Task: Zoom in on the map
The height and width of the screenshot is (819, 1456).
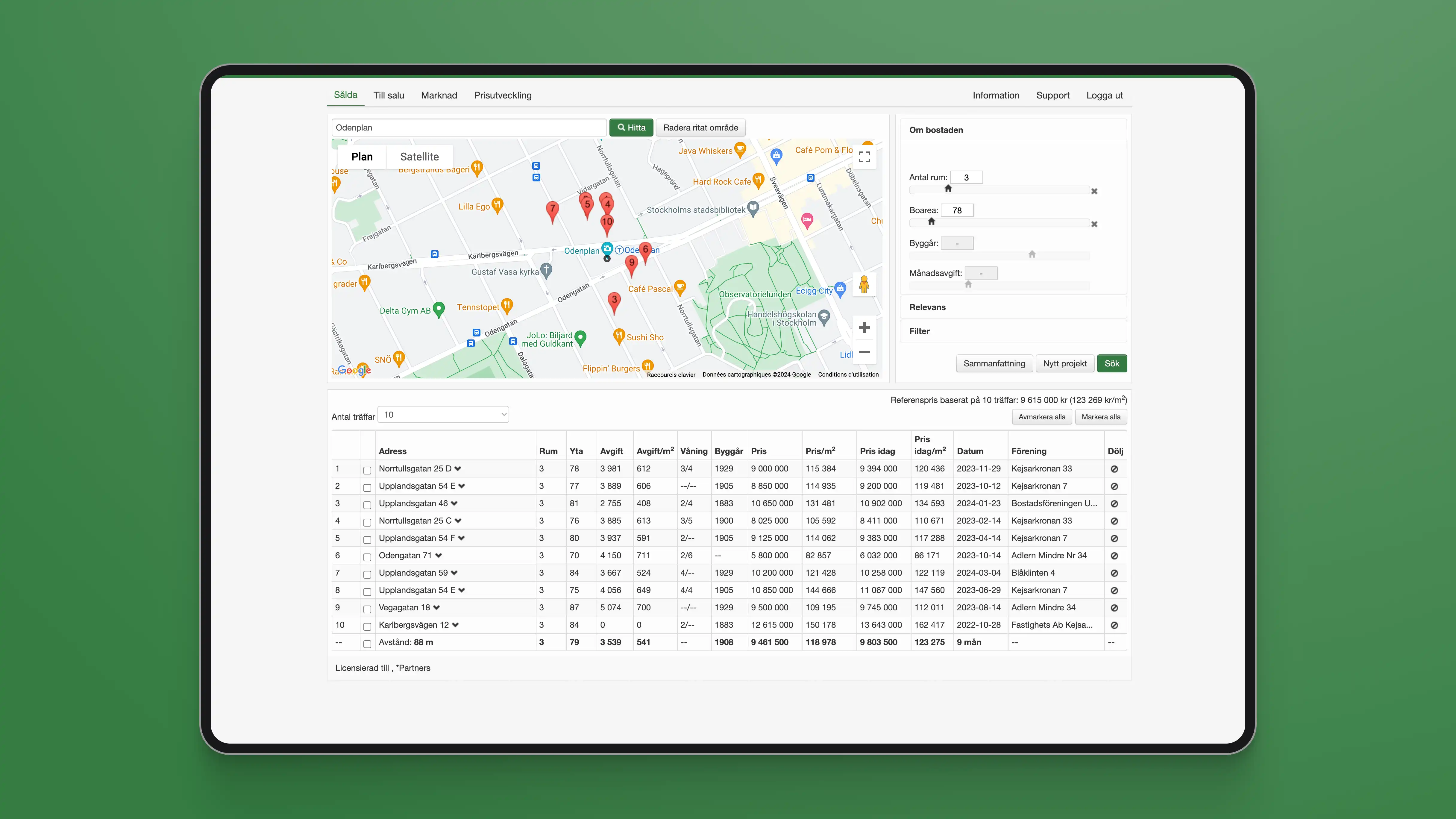Action: tap(864, 327)
